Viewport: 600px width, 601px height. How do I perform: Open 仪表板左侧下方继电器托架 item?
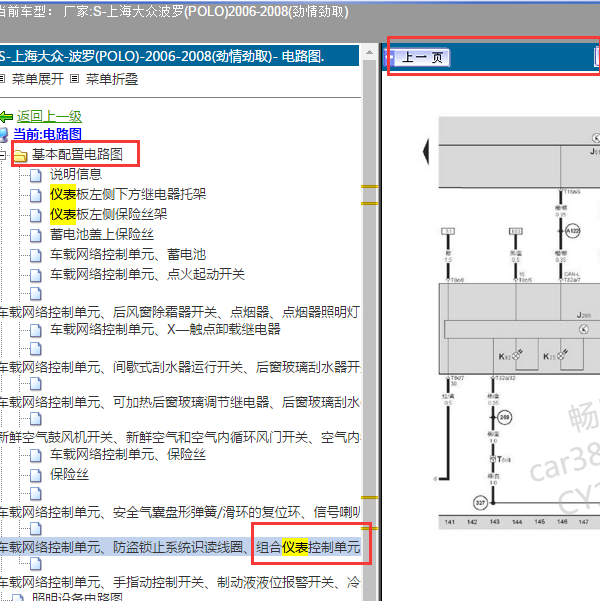click(128, 194)
